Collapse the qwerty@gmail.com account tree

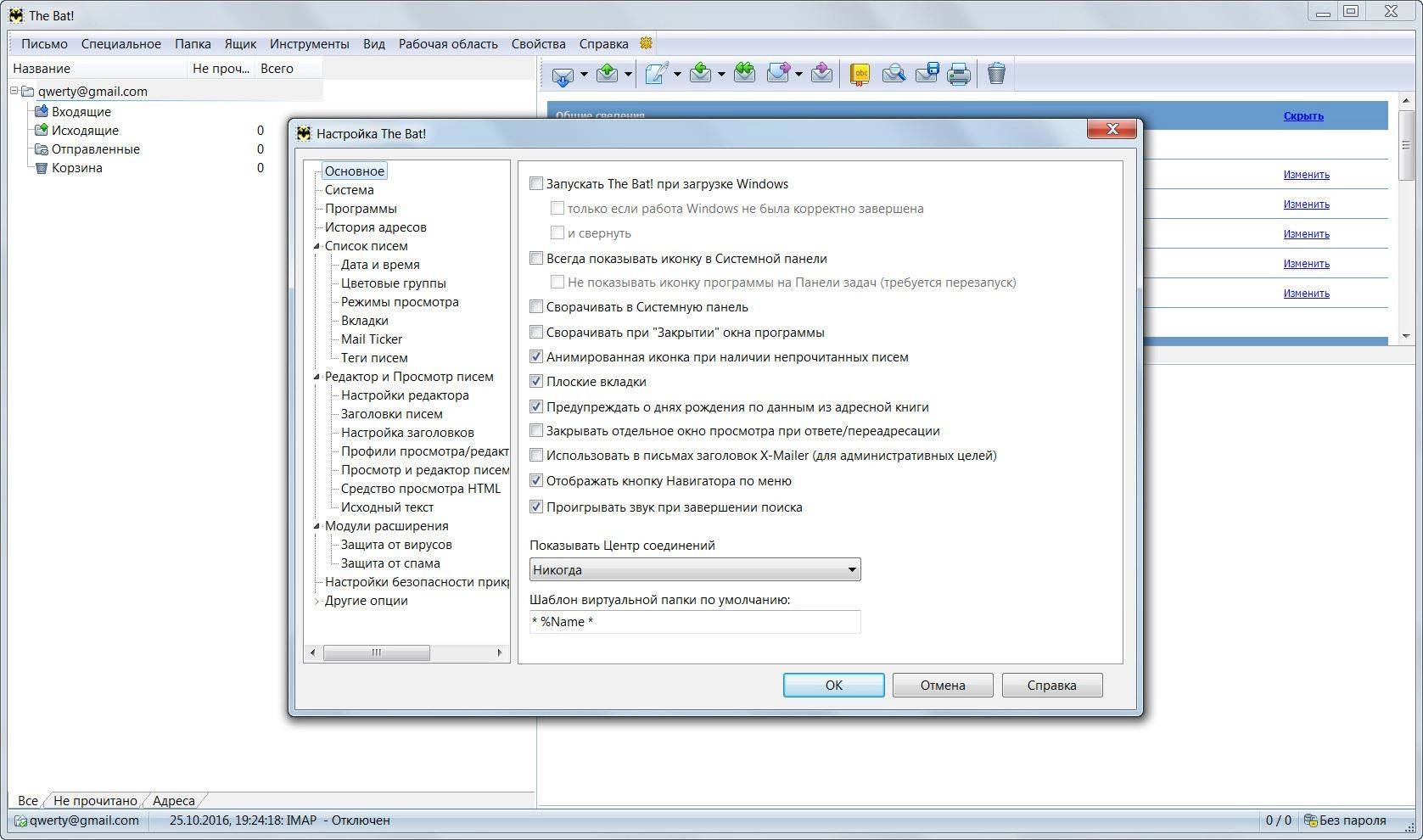(14, 91)
